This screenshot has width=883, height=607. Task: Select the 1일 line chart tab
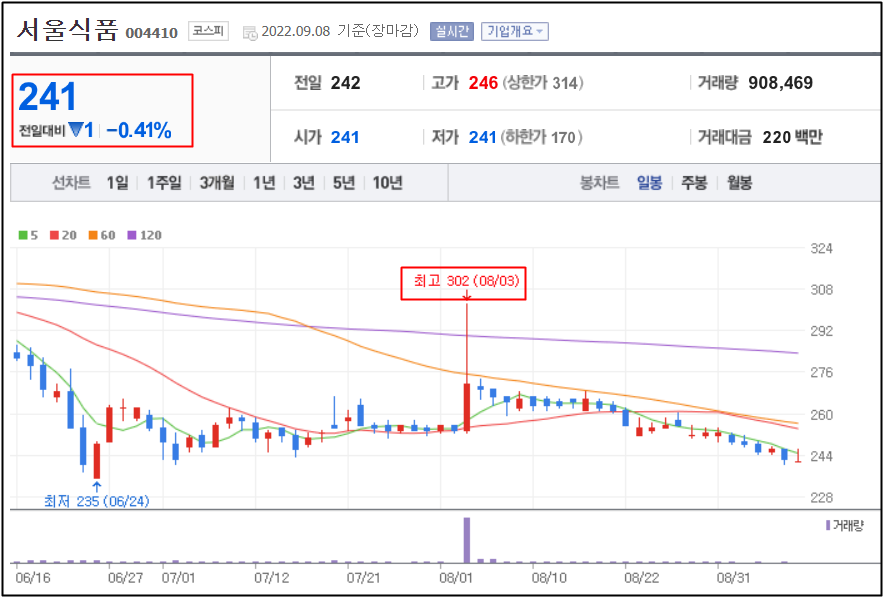pyautogui.click(x=117, y=182)
